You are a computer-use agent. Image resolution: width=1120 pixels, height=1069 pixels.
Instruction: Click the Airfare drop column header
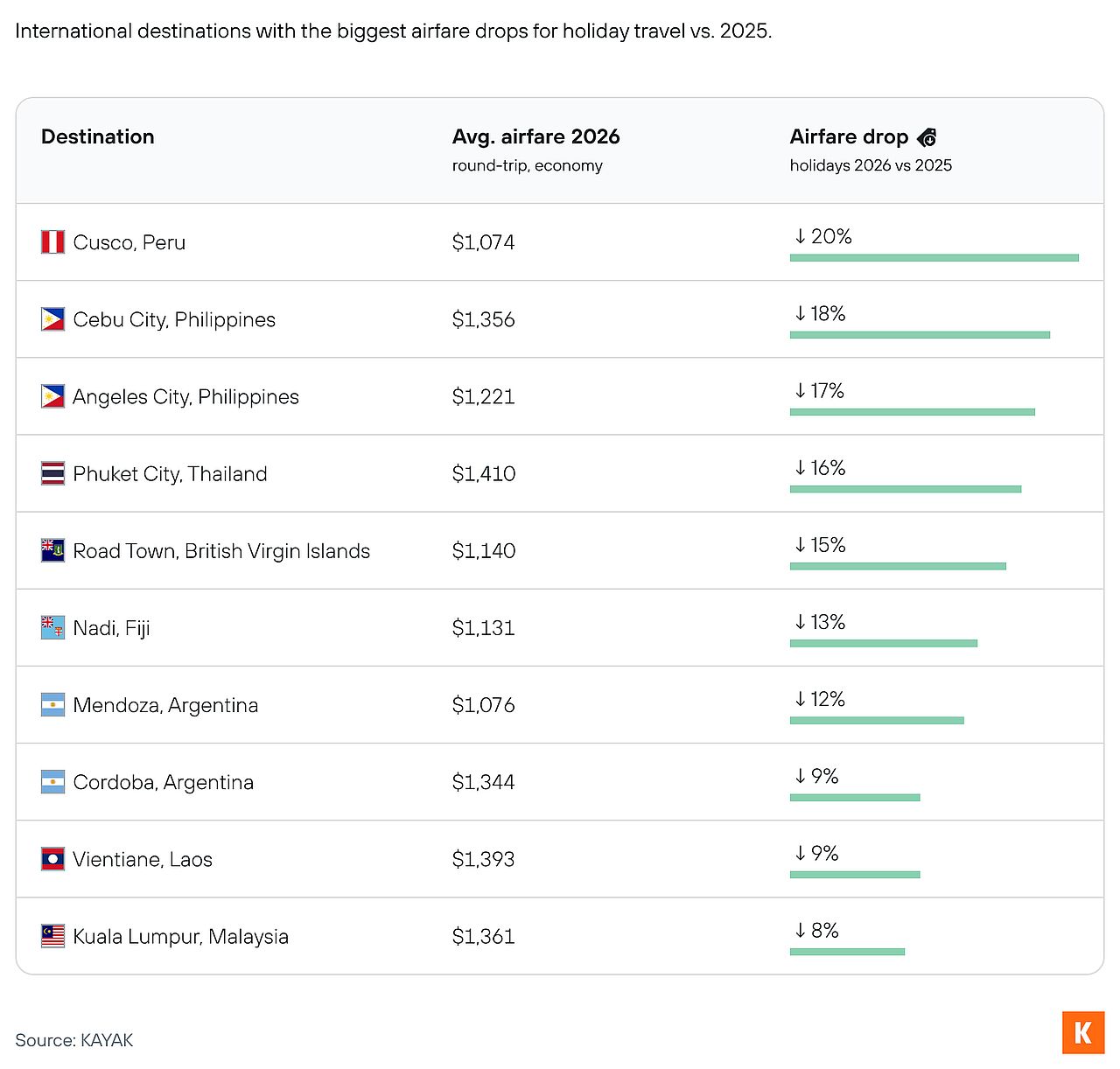(849, 136)
